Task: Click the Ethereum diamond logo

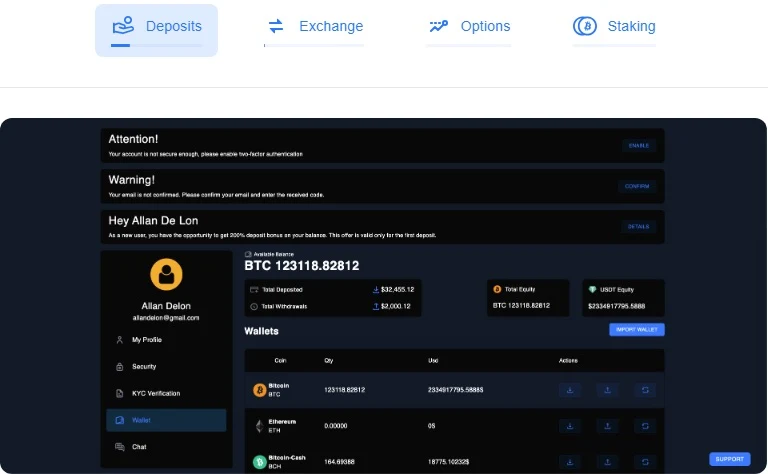Action: coord(260,426)
